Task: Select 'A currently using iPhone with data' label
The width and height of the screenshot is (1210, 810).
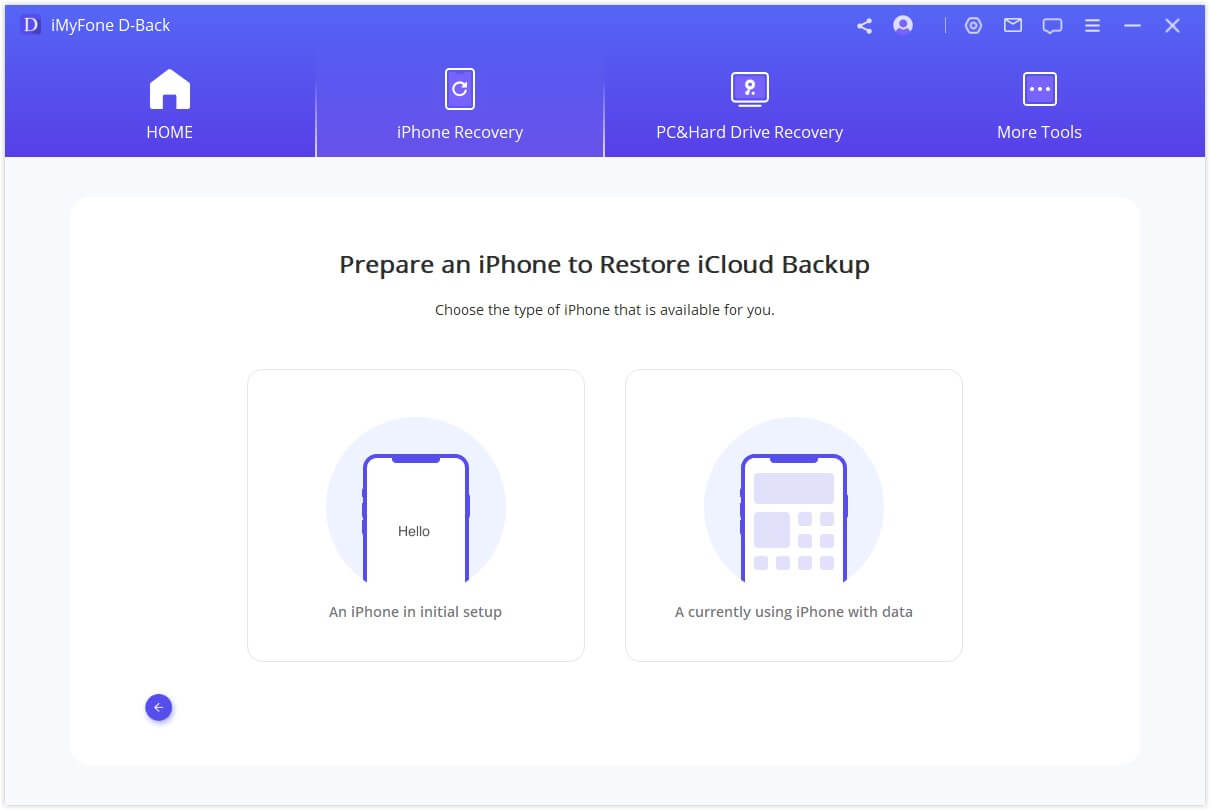Action: [x=794, y=612]
